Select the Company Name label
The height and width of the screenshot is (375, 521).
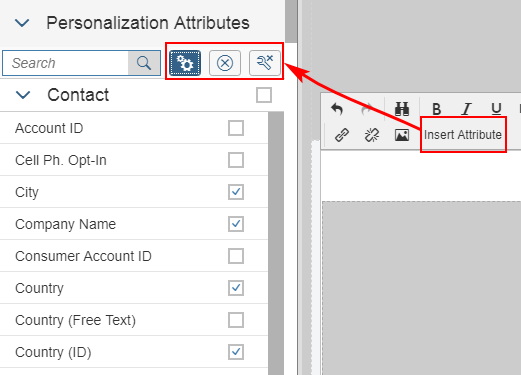pyautogui.click(x=66, y=224)
